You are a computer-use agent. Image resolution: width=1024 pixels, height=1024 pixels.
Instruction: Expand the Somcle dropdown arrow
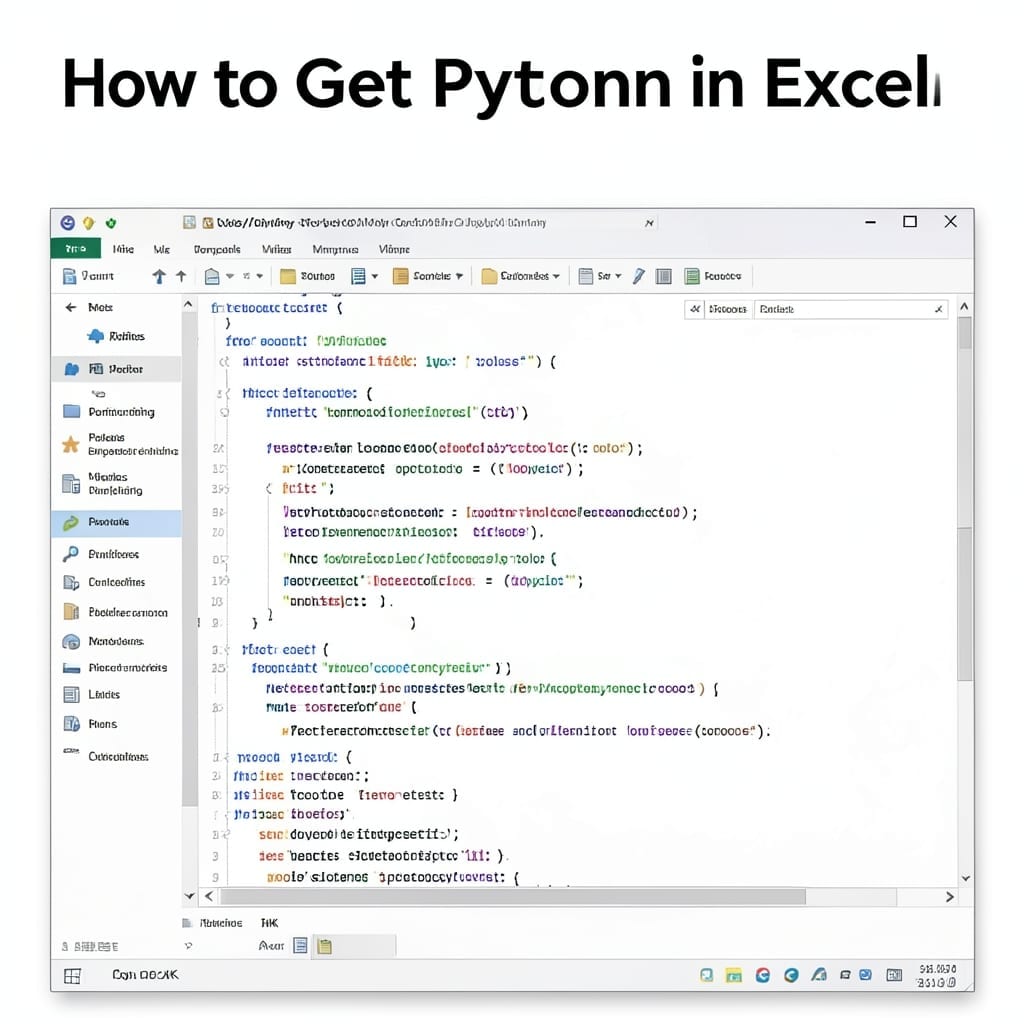point(459,276)
